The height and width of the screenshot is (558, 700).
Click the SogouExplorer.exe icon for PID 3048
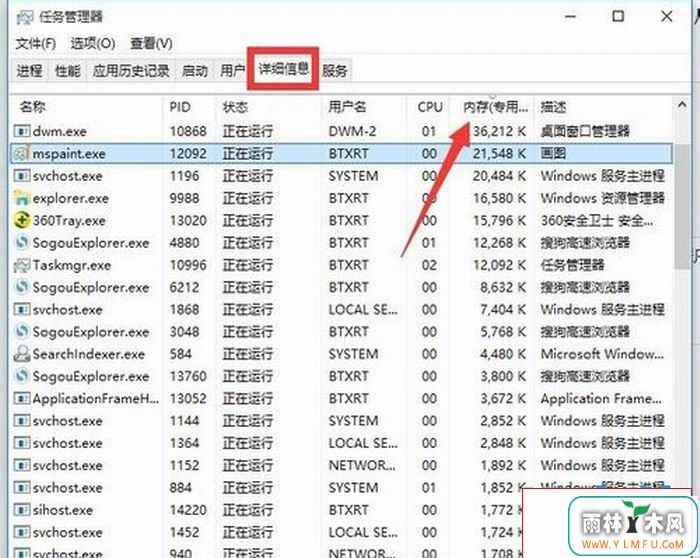pos(21,332)
